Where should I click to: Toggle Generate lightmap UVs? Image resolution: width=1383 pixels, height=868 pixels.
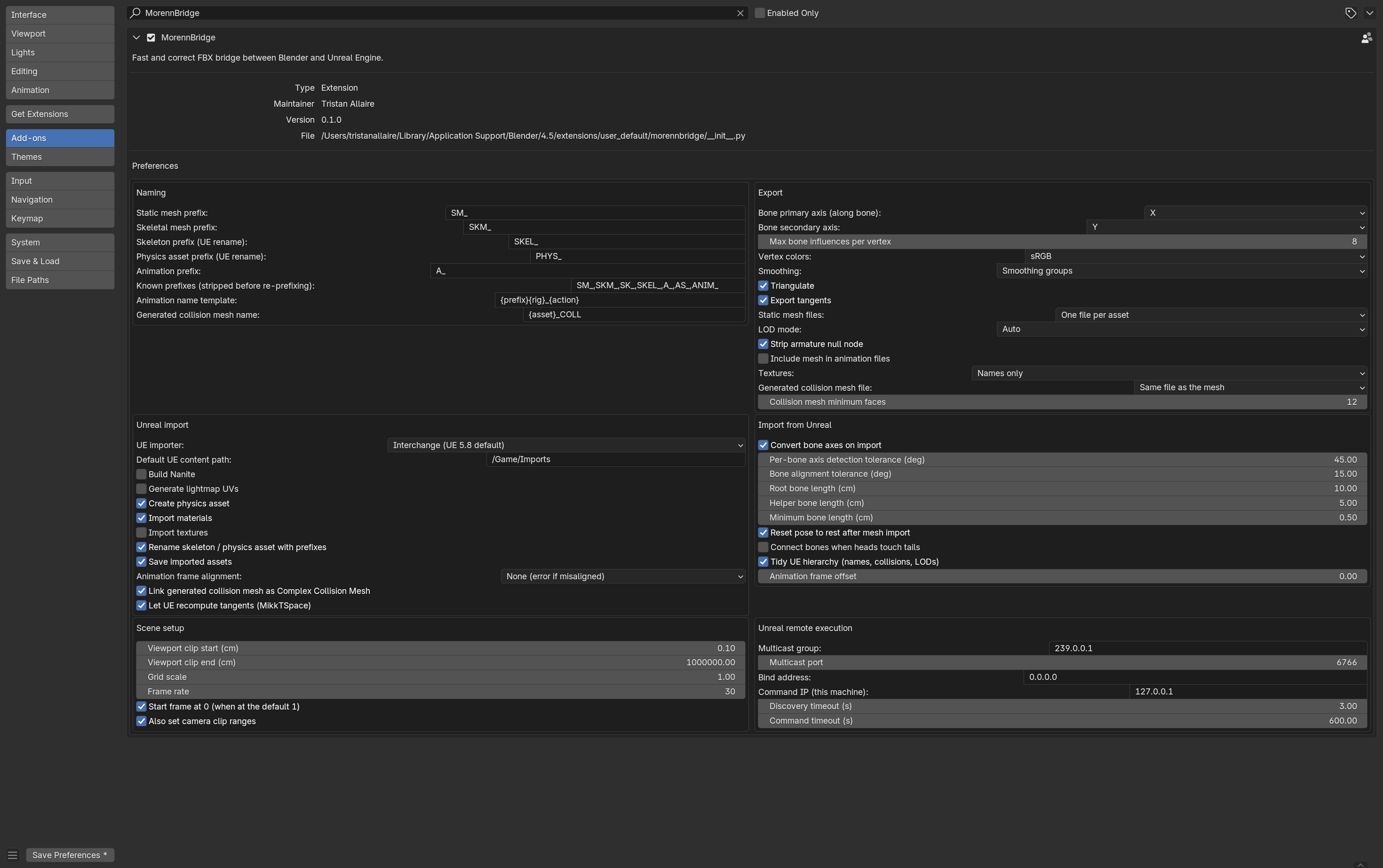click(141, 489)
